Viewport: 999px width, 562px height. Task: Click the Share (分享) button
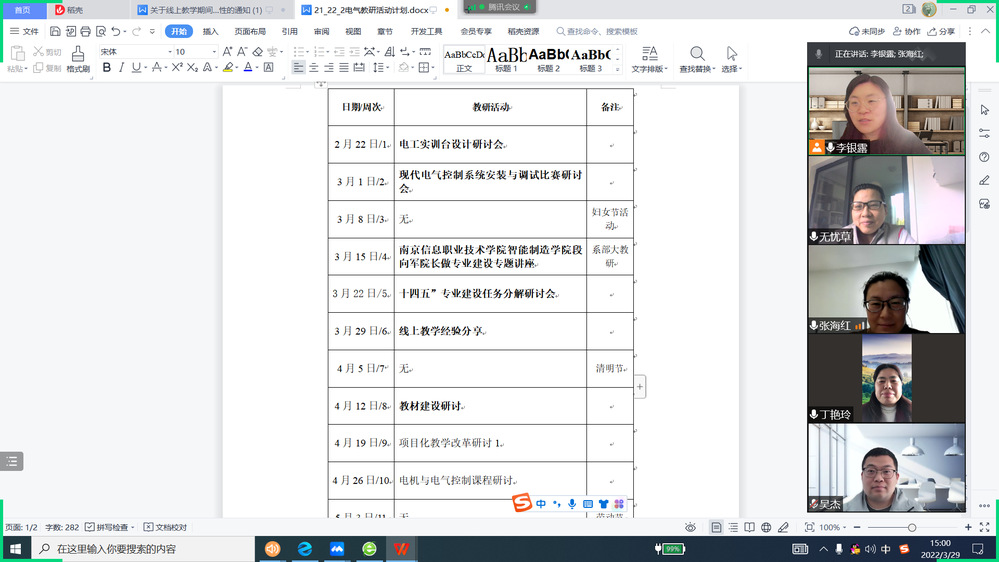coord(941,31)
